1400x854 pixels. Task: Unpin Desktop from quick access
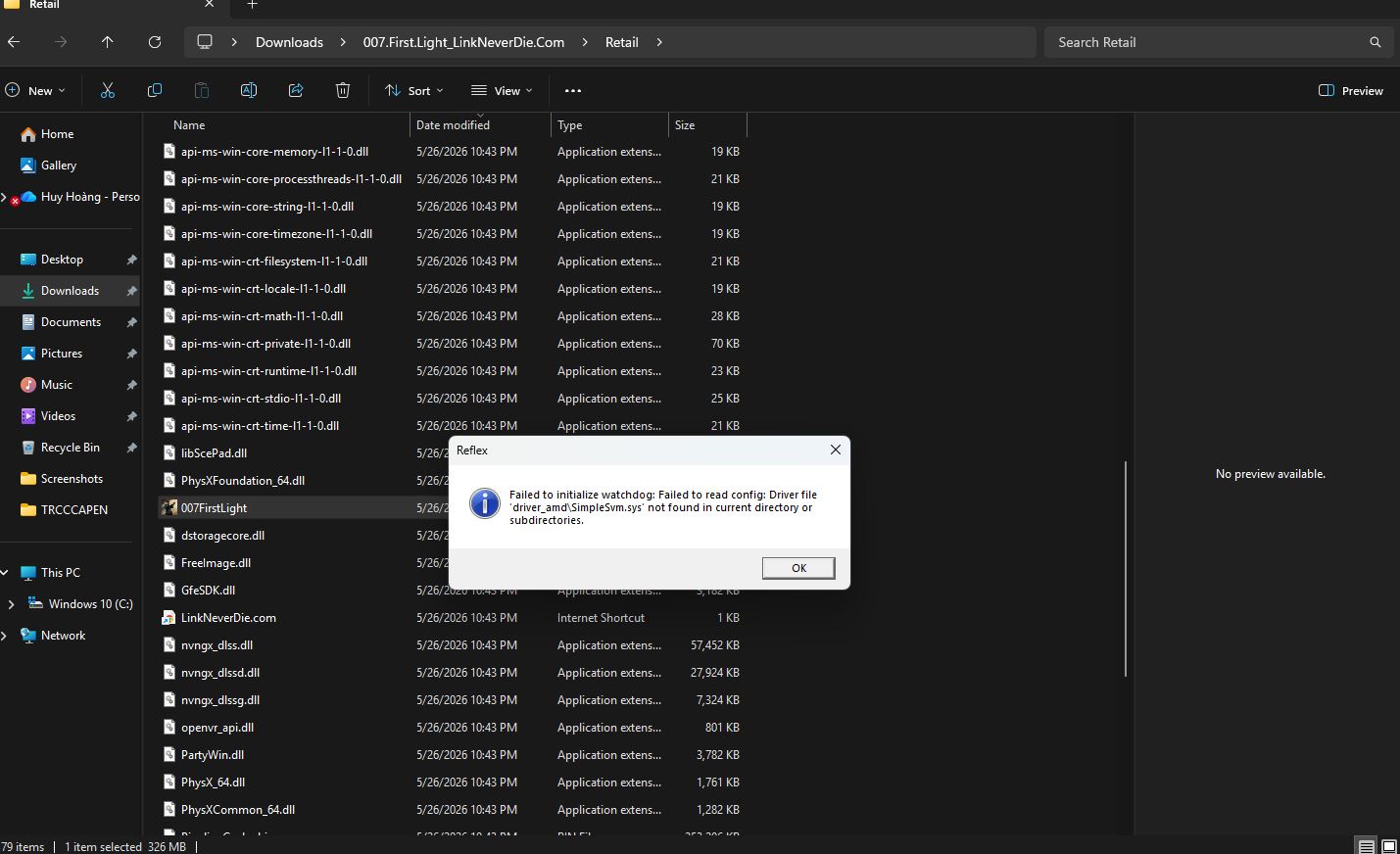[131, 260]
